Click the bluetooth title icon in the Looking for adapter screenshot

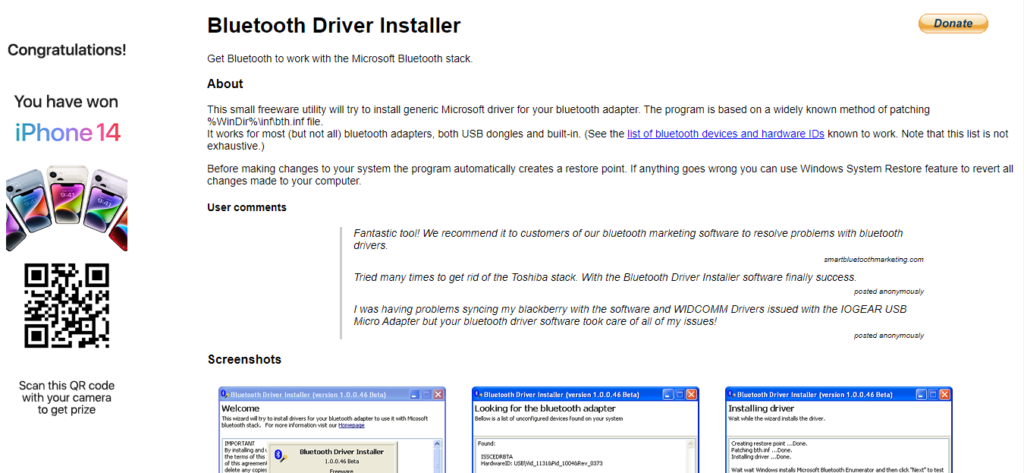[478, 395]
